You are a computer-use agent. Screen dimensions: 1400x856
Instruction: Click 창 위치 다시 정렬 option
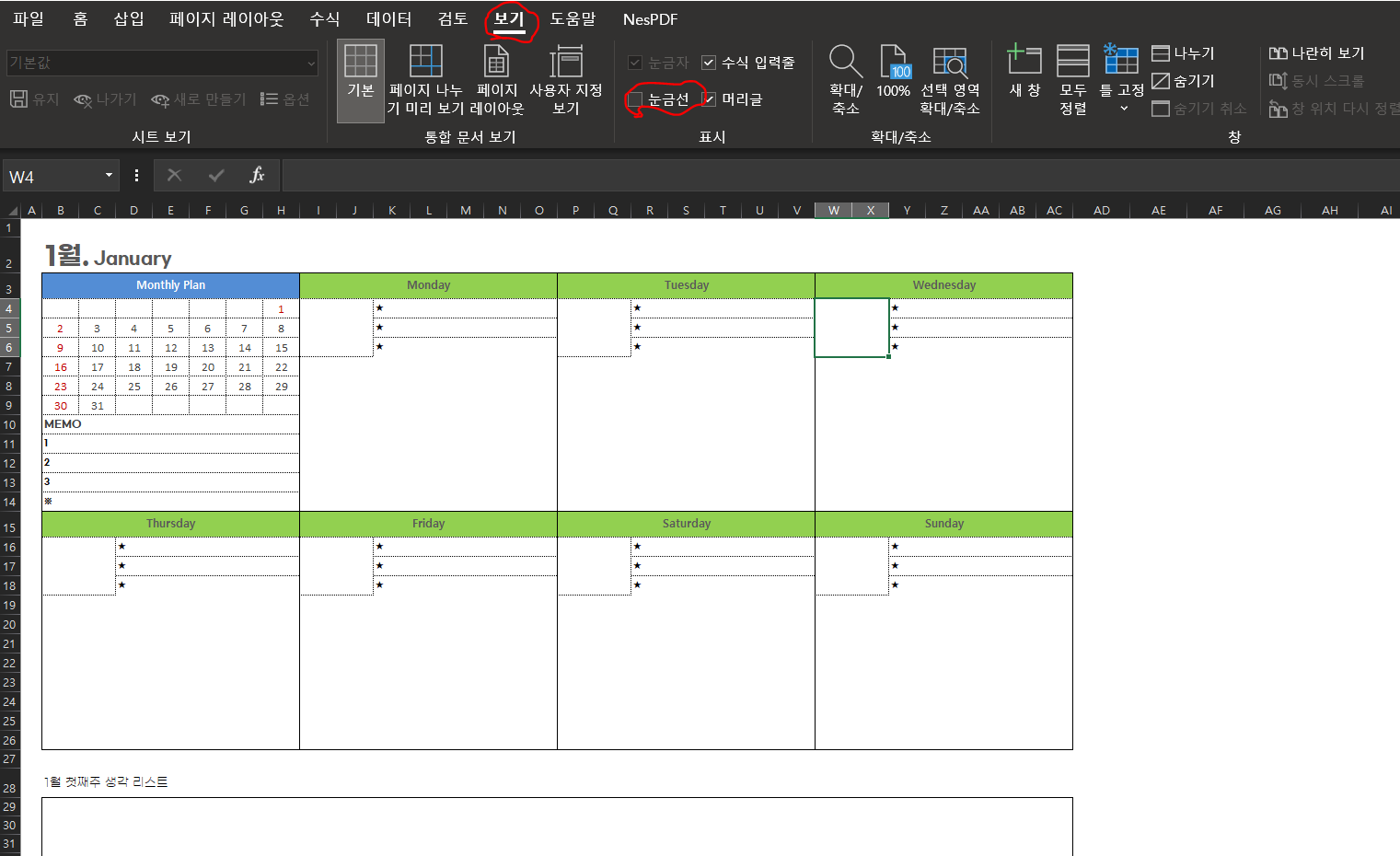[x=1334, y=109]
